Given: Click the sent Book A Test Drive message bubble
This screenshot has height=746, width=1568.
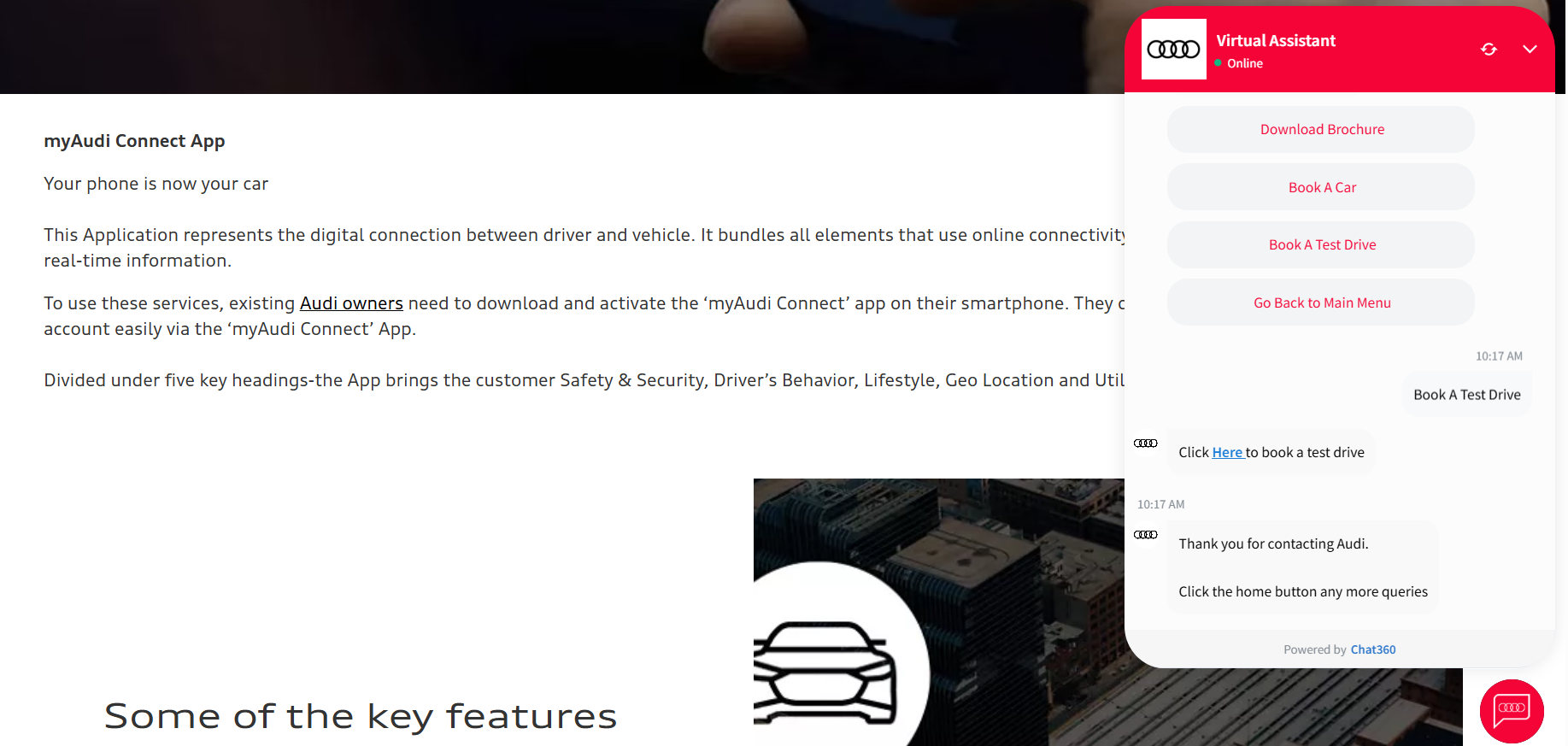Looking at the screenshot, I should point(1466,395).
